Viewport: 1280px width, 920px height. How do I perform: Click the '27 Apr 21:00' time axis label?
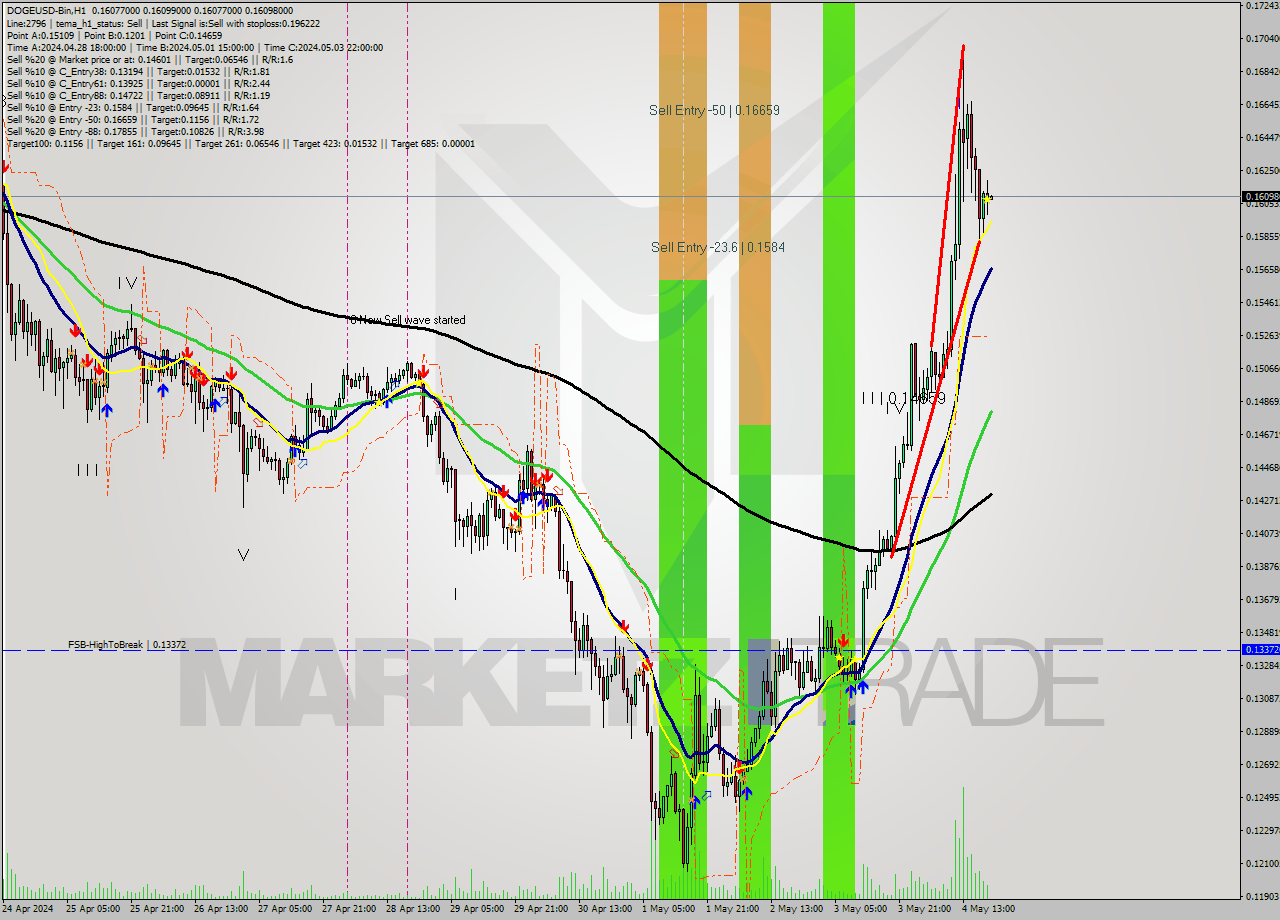click(x=348, y=909)
